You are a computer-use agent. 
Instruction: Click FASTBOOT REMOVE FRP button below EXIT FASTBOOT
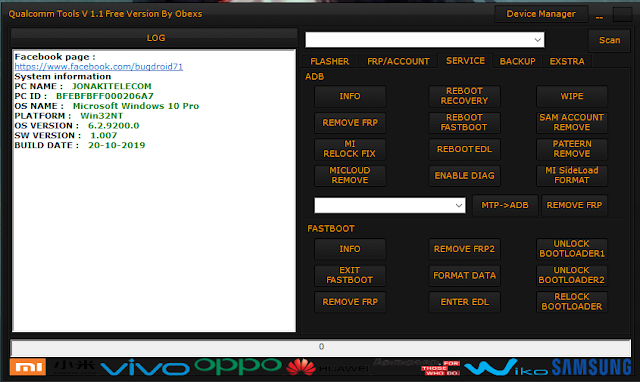pos(350,302)
